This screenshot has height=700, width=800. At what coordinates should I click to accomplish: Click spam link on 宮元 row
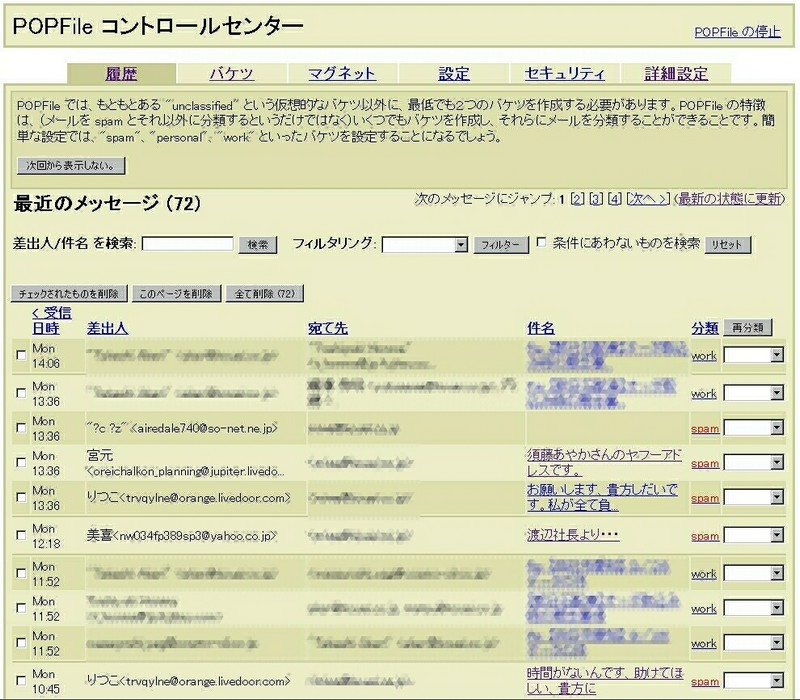click(705, 463)
